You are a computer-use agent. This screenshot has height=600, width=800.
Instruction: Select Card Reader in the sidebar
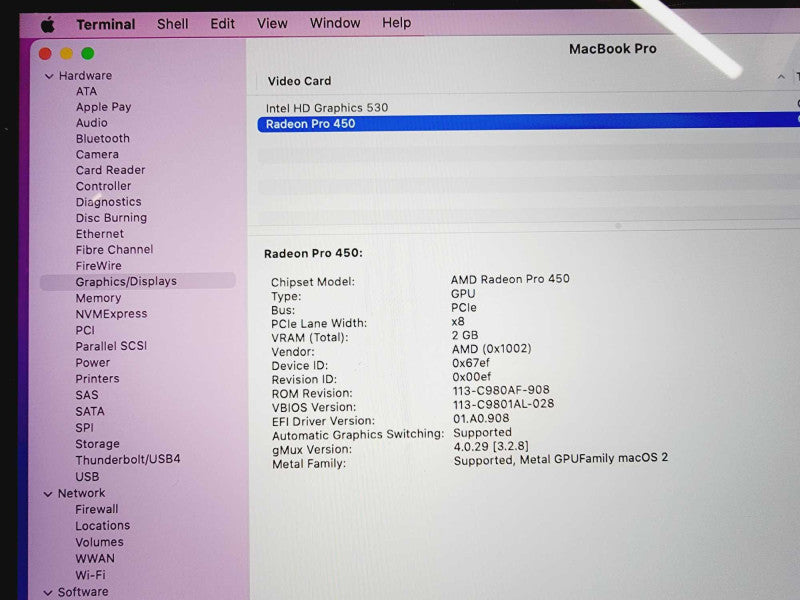coord(110,170)
